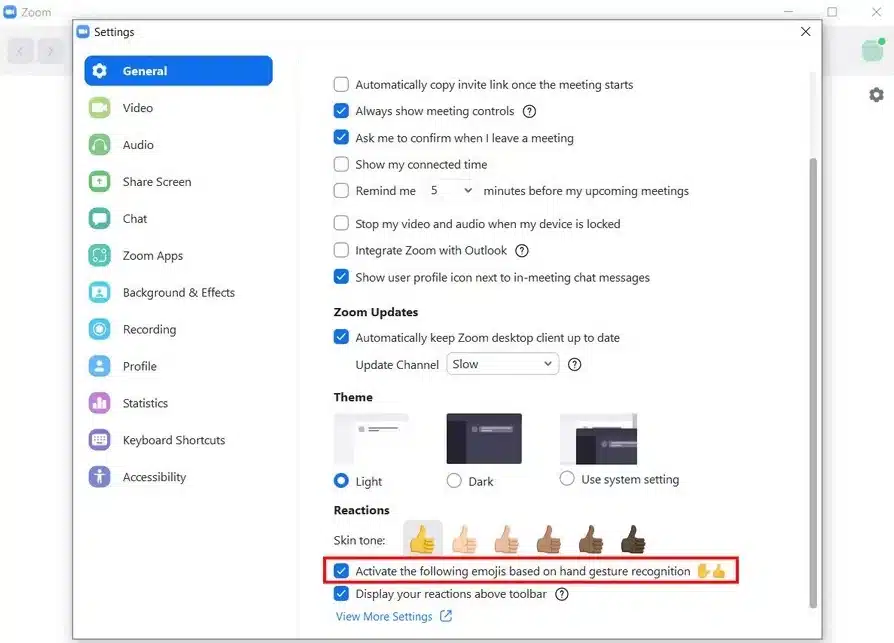Open the Update Channel Slow dropdown
Screen dimensions: 894x643
(502, 364)
